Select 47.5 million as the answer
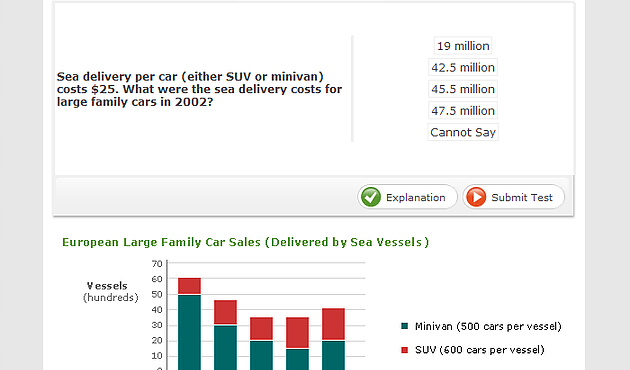 [463, 111]
